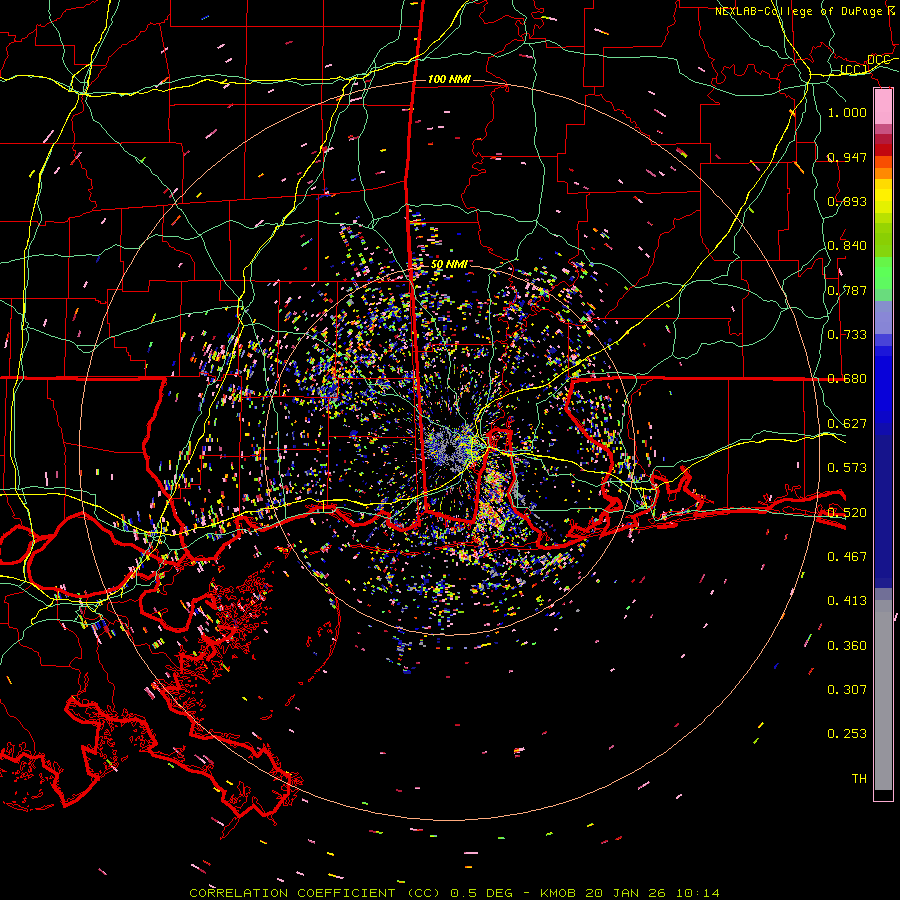The width and height of the screenshot is (900, 900).
Task: Click the "100 NMI" range ring label
Action: tap(449, 79)
